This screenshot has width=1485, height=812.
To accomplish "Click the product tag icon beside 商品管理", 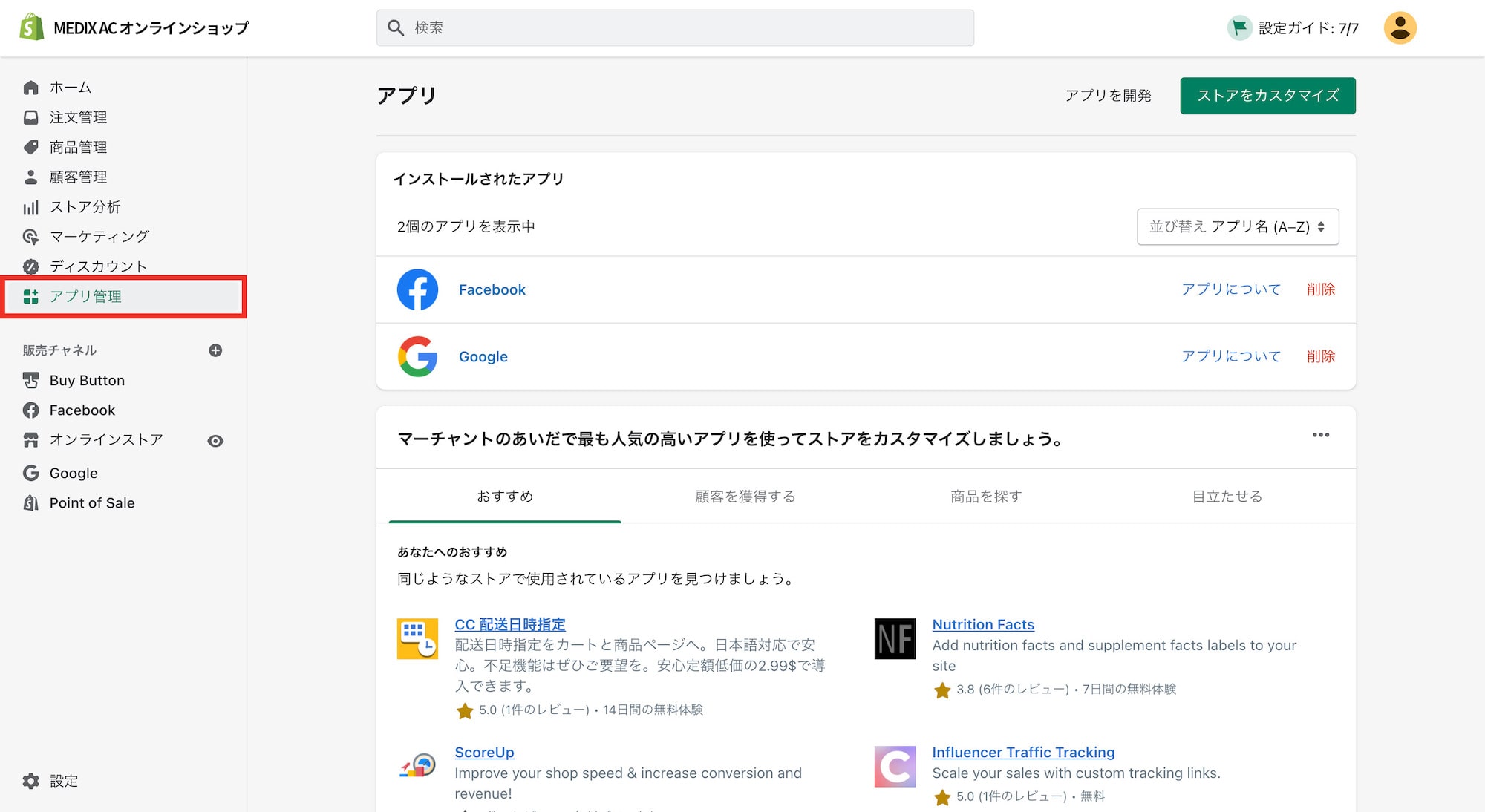I will click(30, 147).
